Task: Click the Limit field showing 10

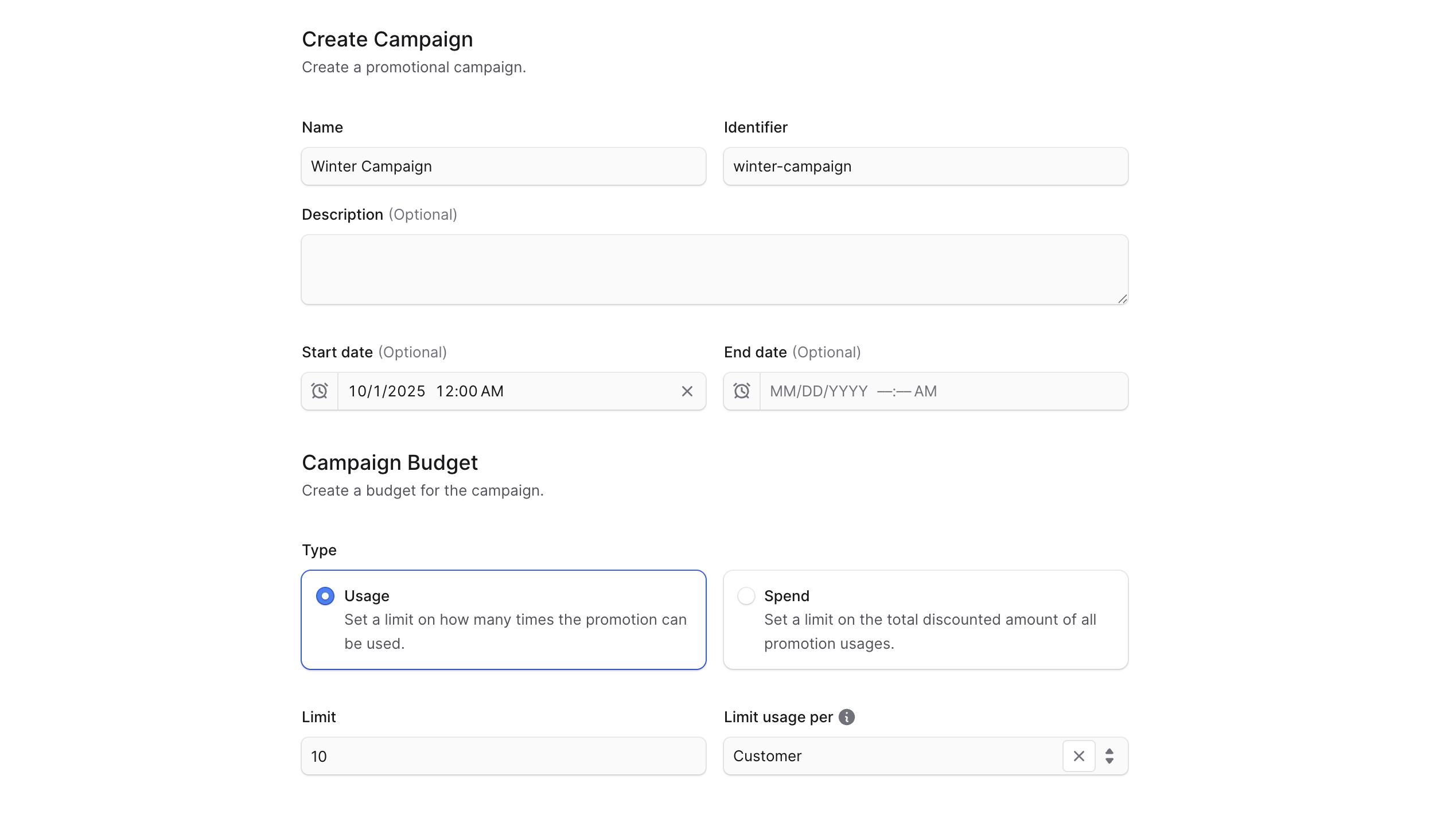Action: tap(503, 755)
